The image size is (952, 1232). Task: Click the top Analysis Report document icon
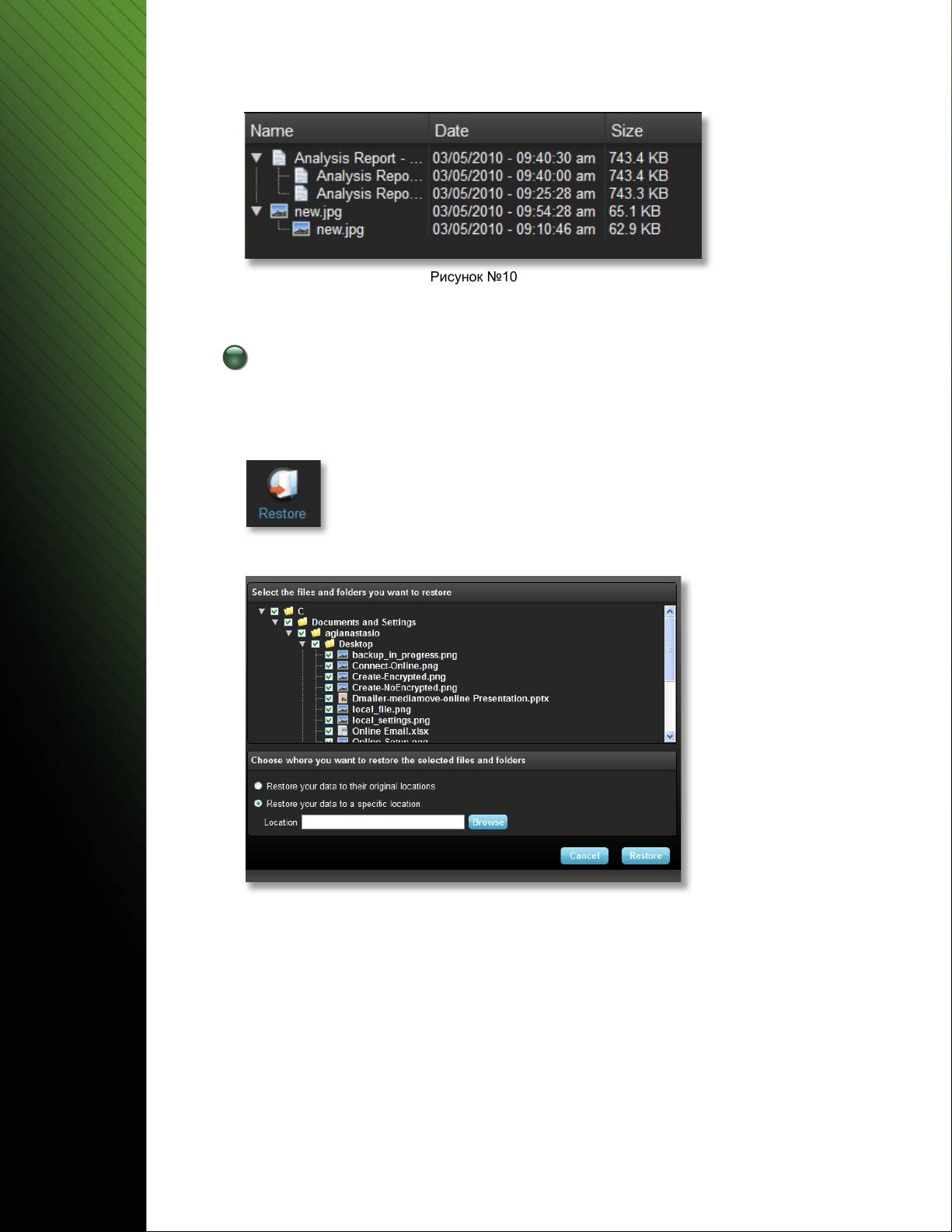[x=280, y=158]
